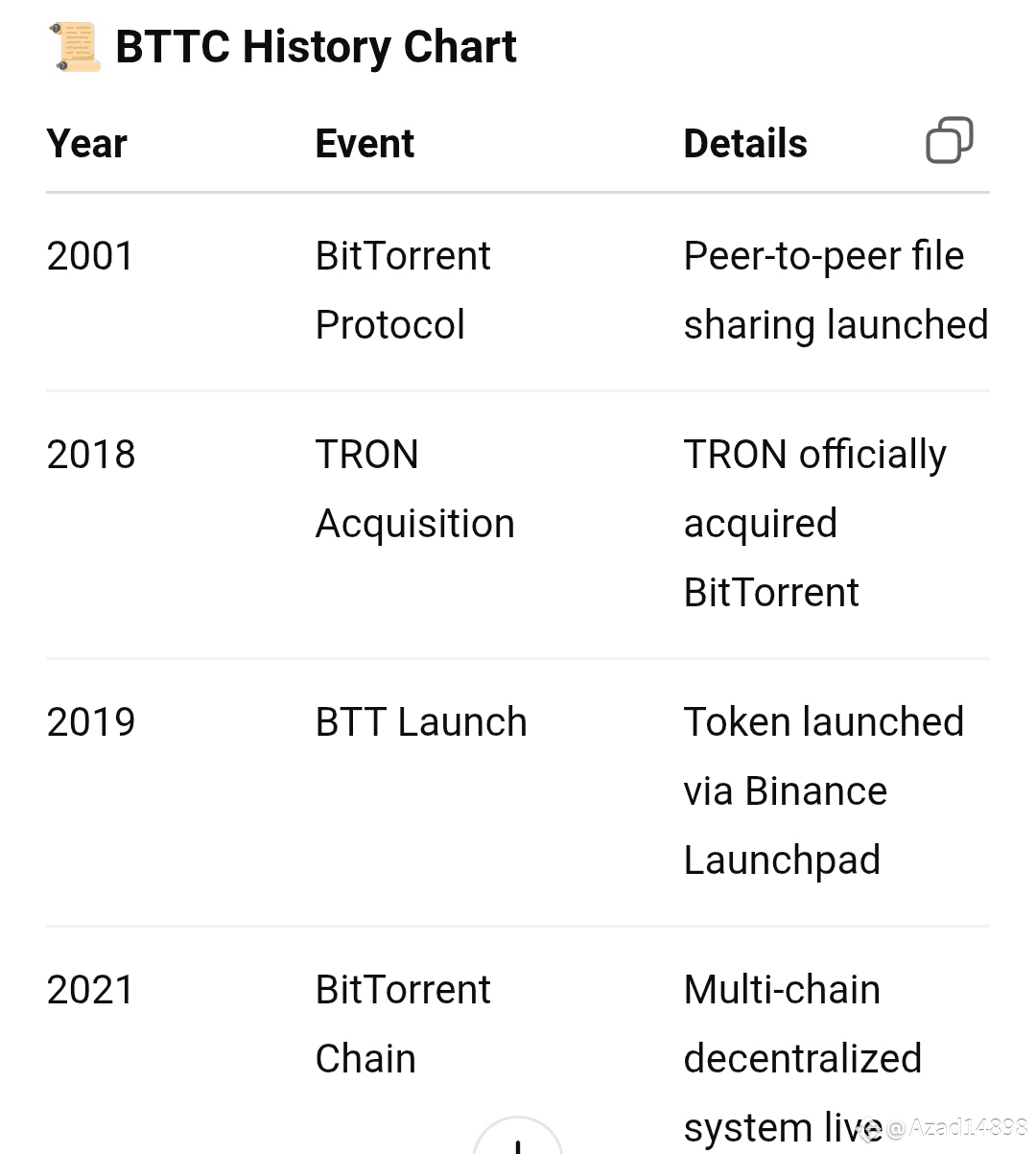Click the TRON Acquisition event cell
Image resolution: width=1036 pixels, height=1154 pixels.
tap(414, 489)
